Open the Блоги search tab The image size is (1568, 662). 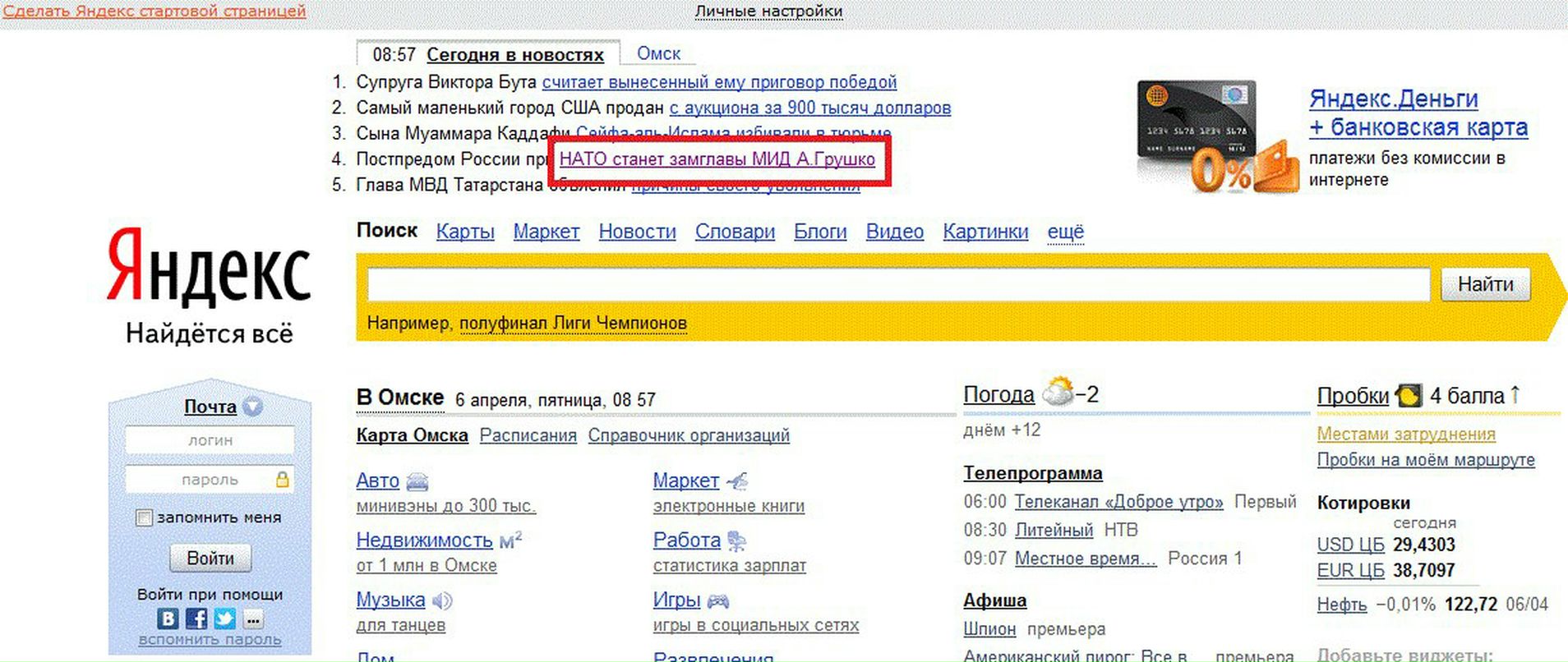(x=820, y=232)
